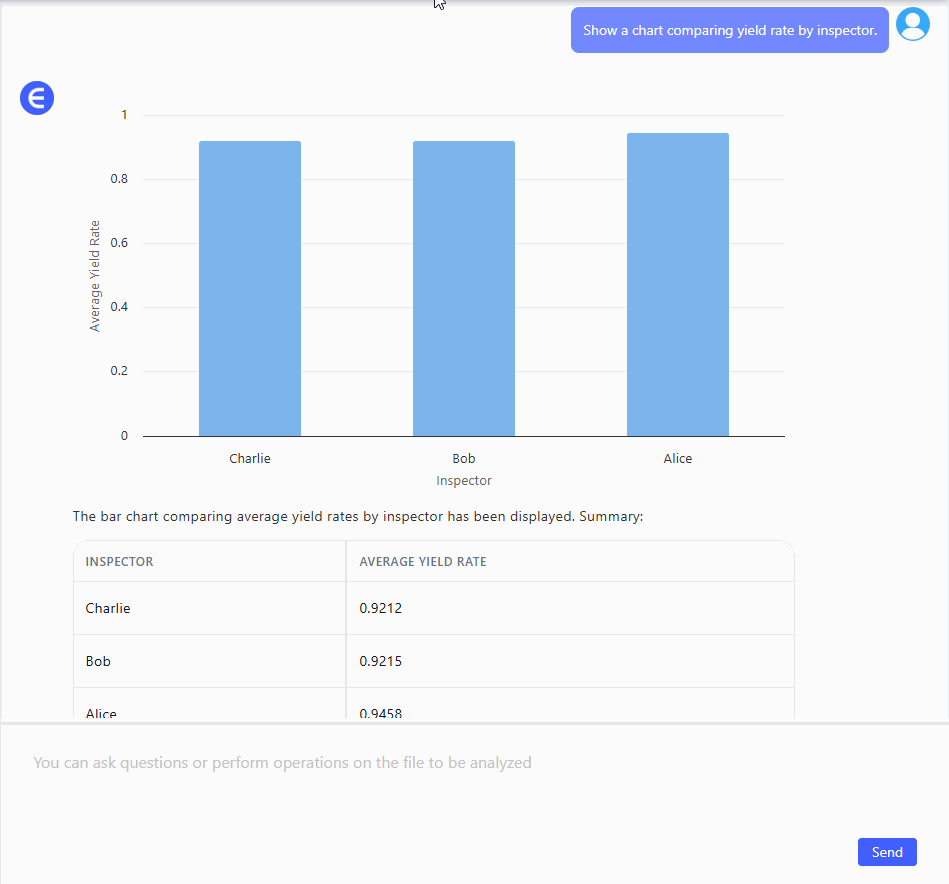
Task: Click the Inspector x-axis title
Action: (464, 481)
